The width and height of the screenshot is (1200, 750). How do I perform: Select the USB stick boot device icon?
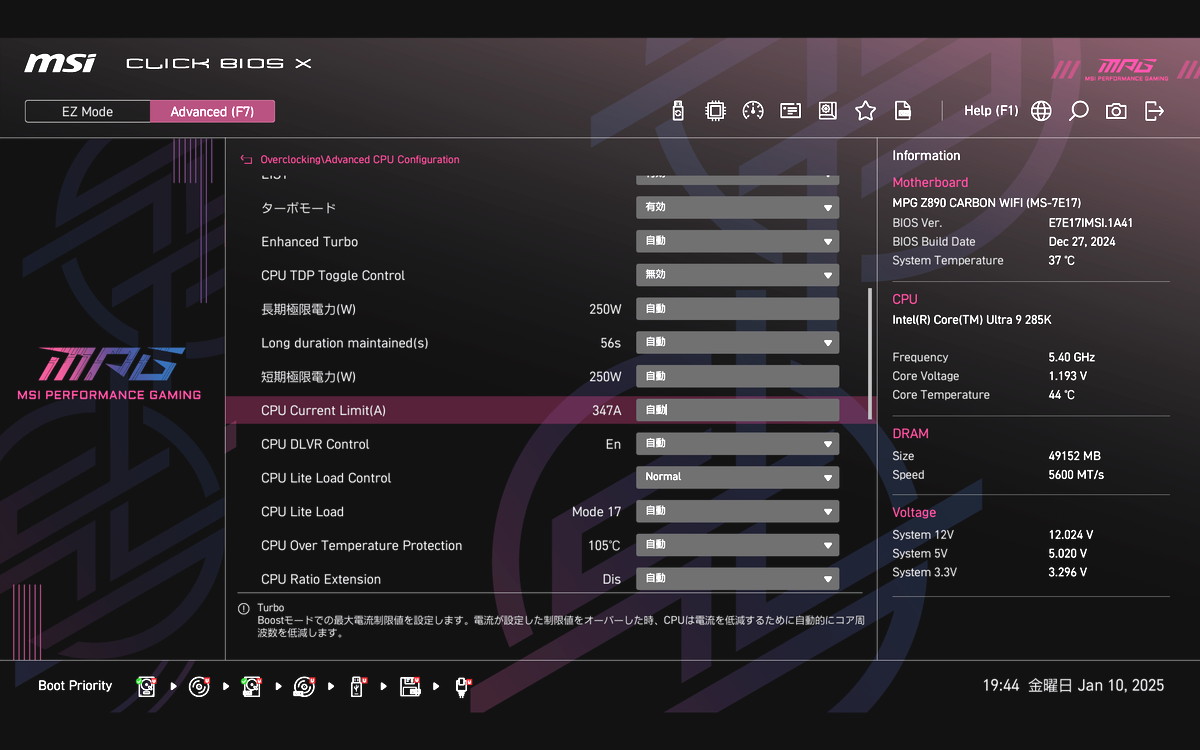357,686
